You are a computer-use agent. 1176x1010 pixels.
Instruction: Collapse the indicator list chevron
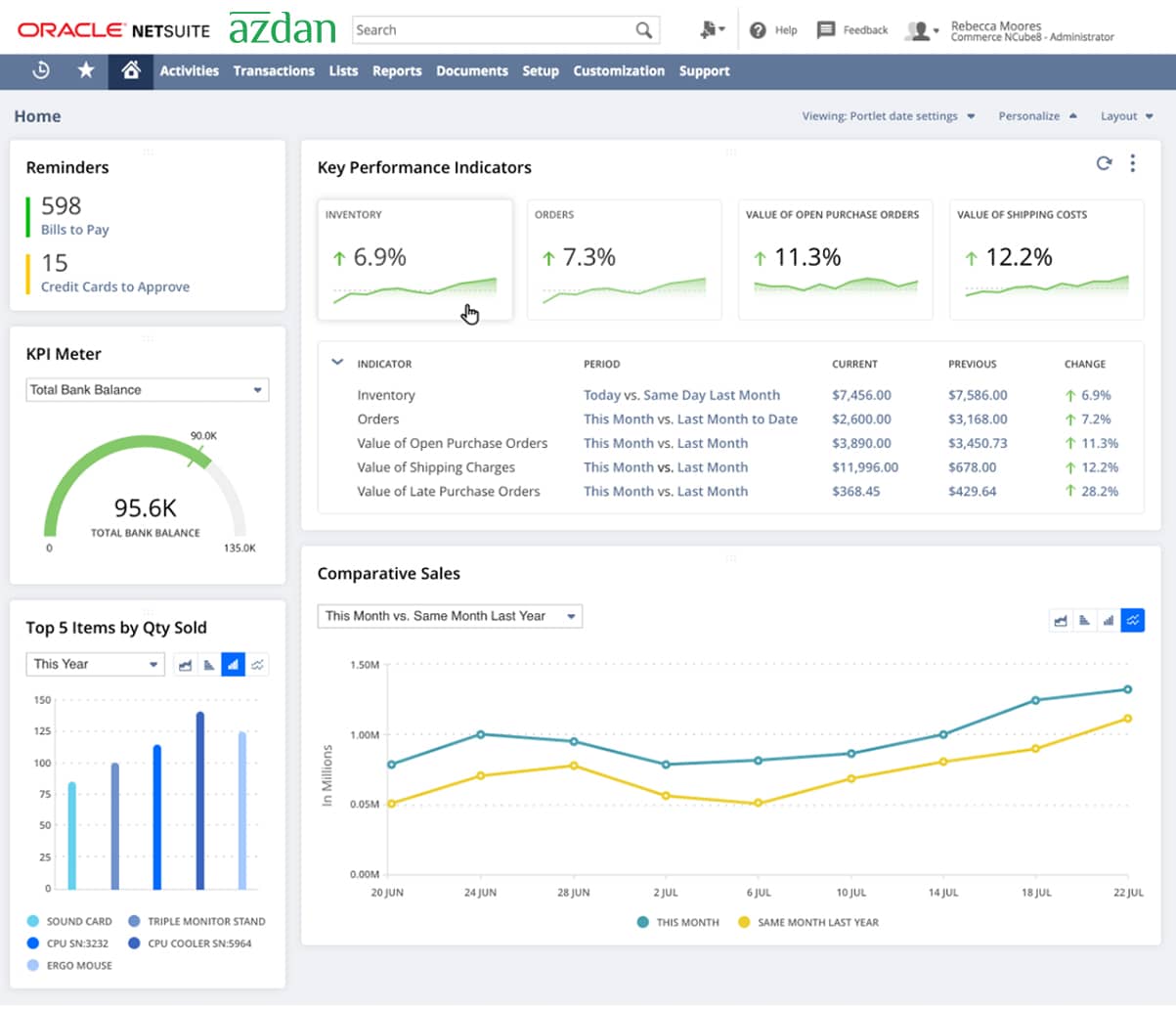[336, 361]
